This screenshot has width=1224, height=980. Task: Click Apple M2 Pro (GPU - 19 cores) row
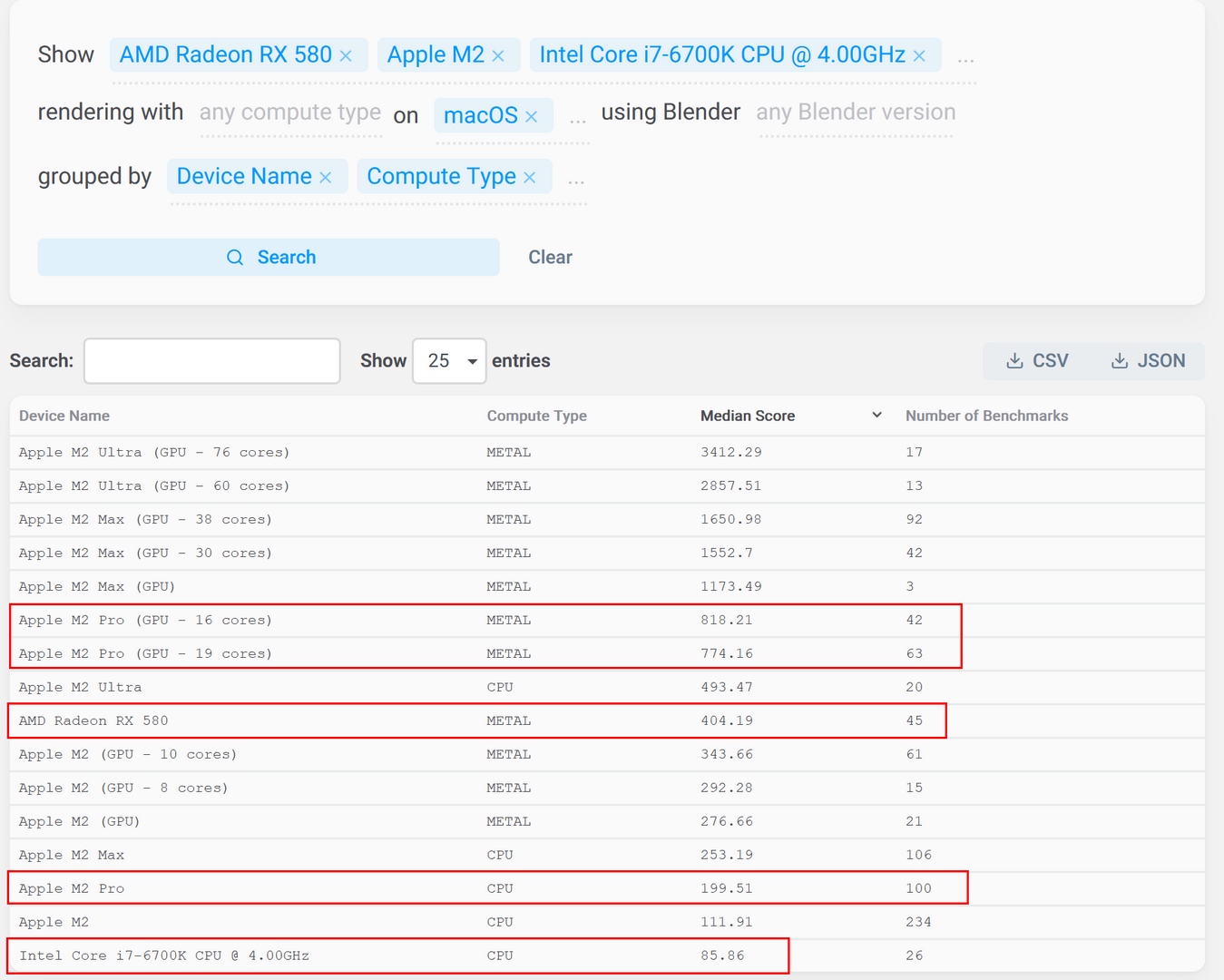tap(607, 653)
